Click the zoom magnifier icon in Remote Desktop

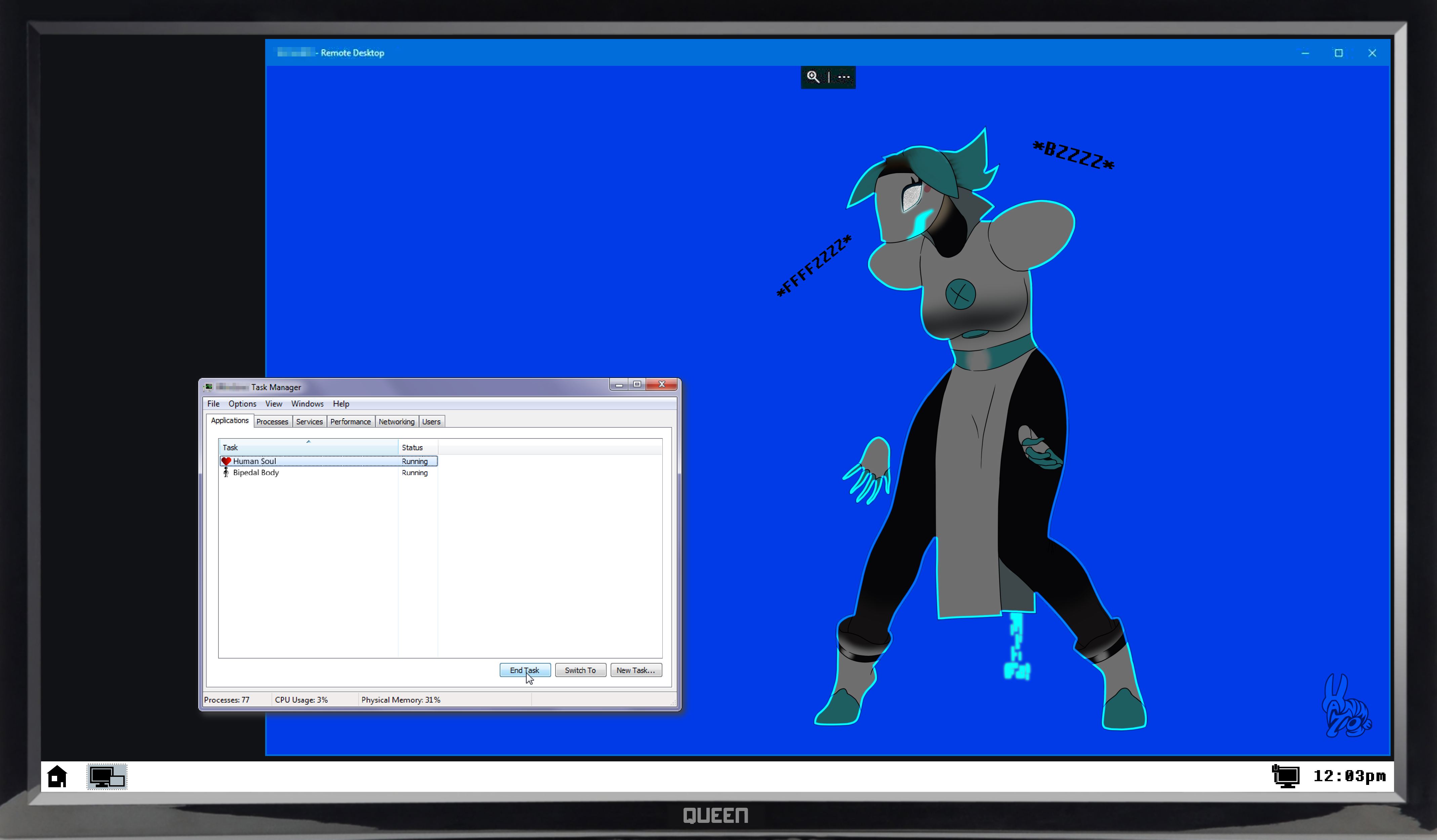813,76
